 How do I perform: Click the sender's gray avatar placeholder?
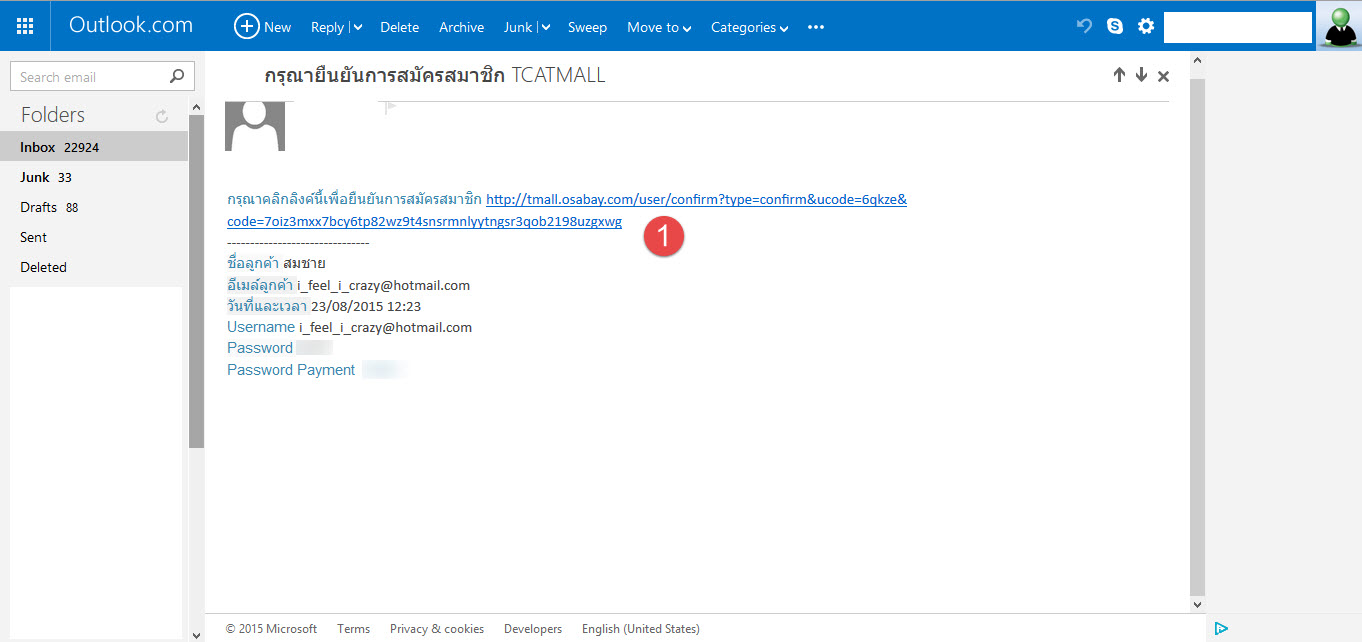coord(255,126)
